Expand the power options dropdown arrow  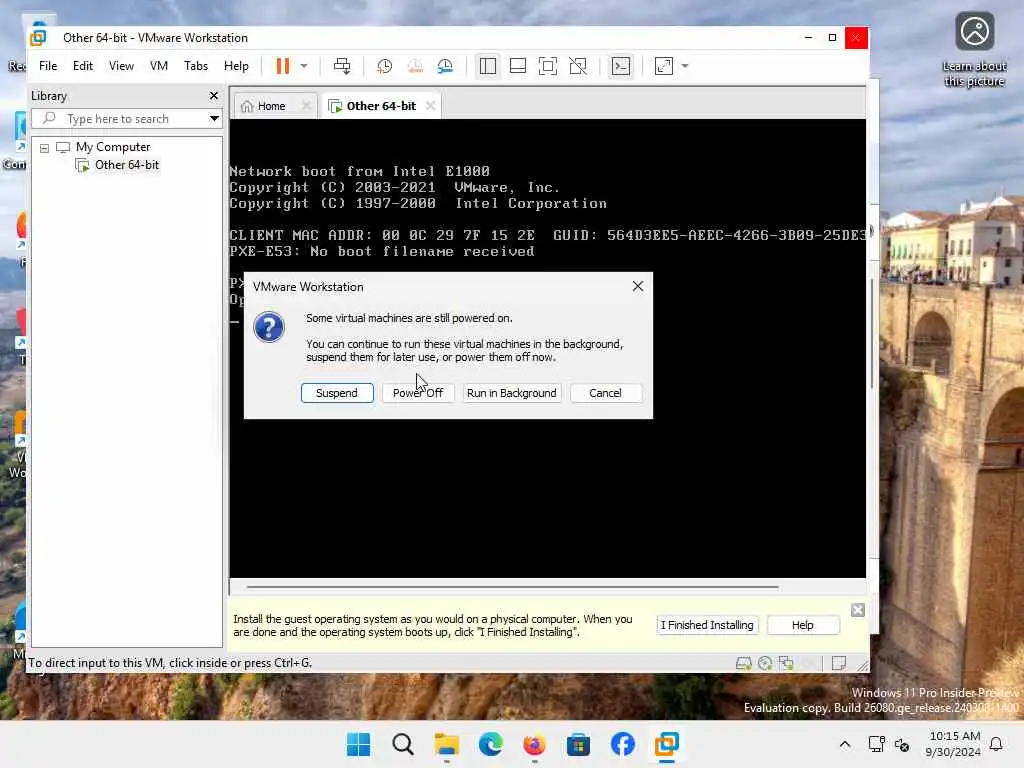click(304, 66)
